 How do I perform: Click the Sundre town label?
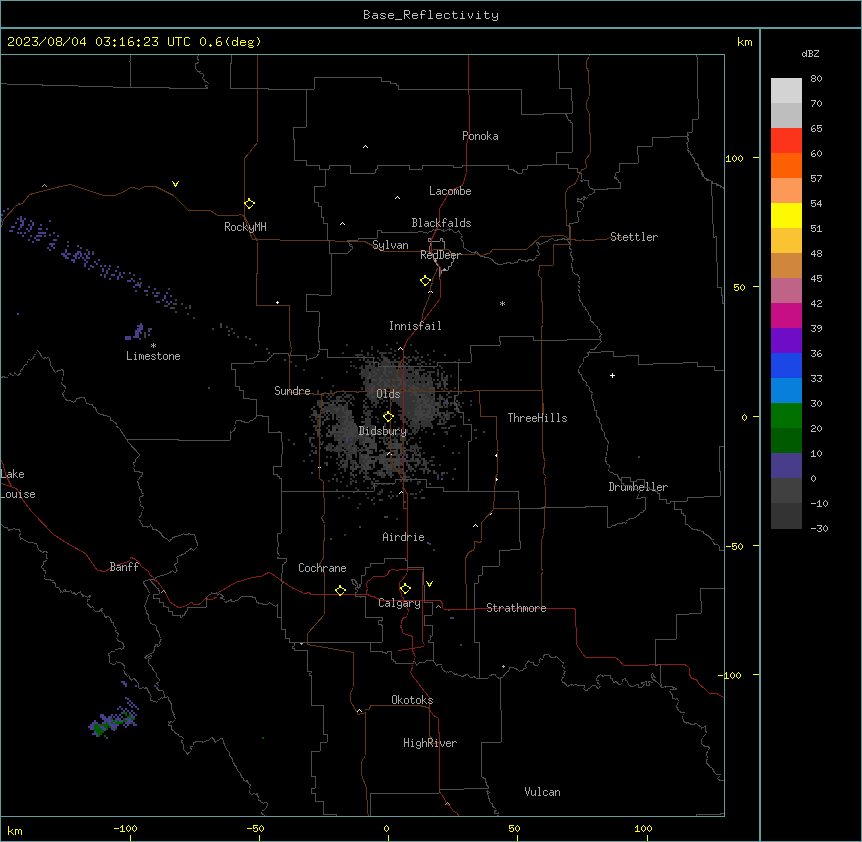[292, 391]
